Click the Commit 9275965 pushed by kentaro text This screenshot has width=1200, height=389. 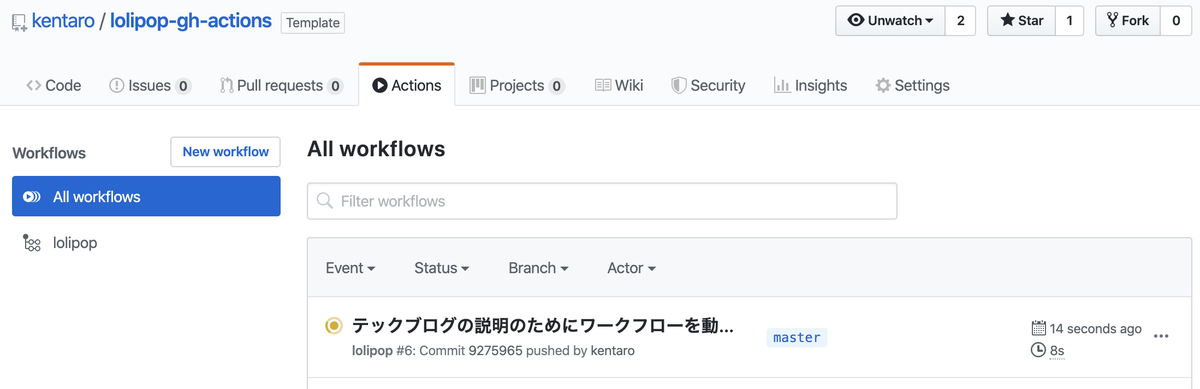tap(527, 351)
